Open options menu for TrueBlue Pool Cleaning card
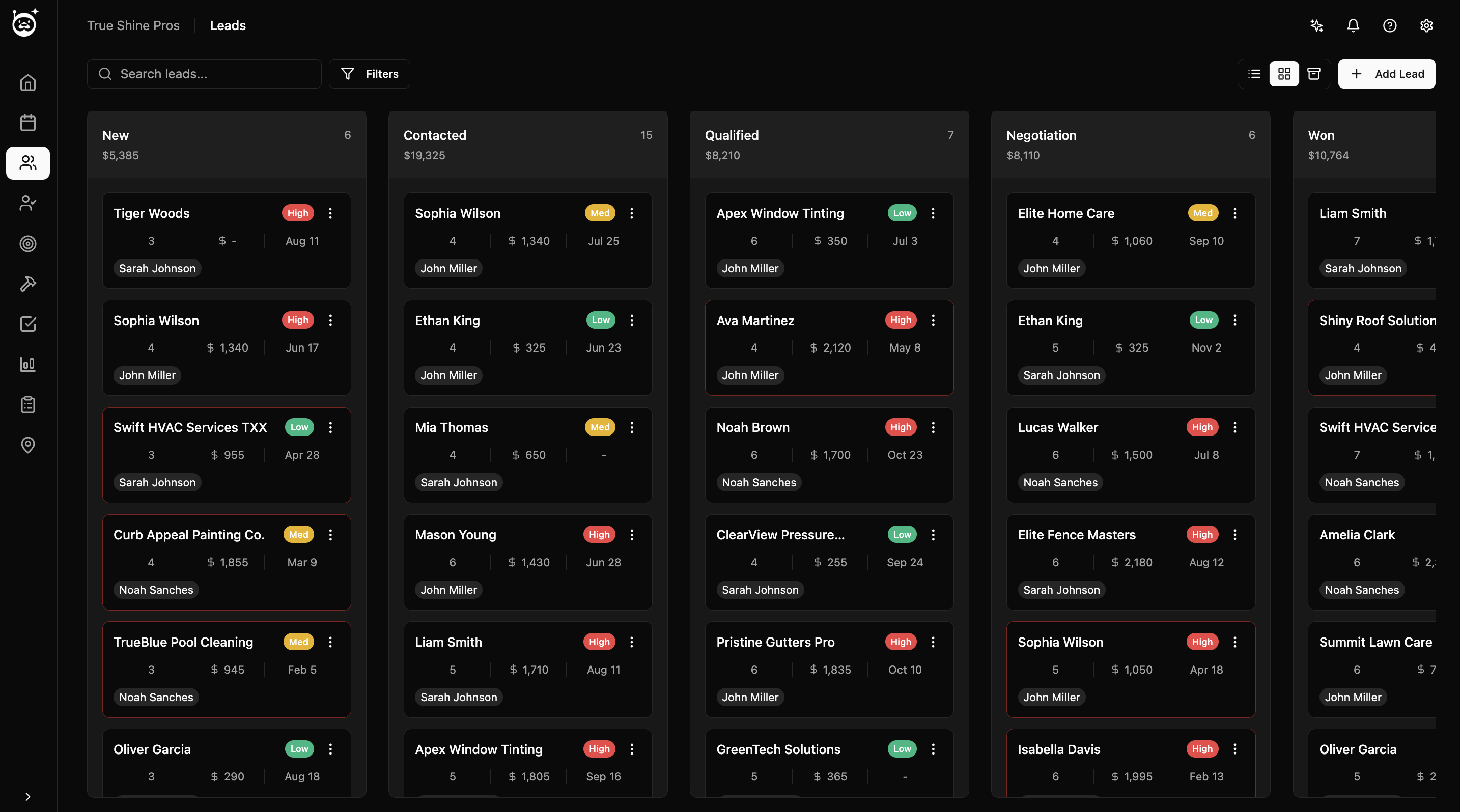This screenshot has height=812, width=1460. pos(330,642)
